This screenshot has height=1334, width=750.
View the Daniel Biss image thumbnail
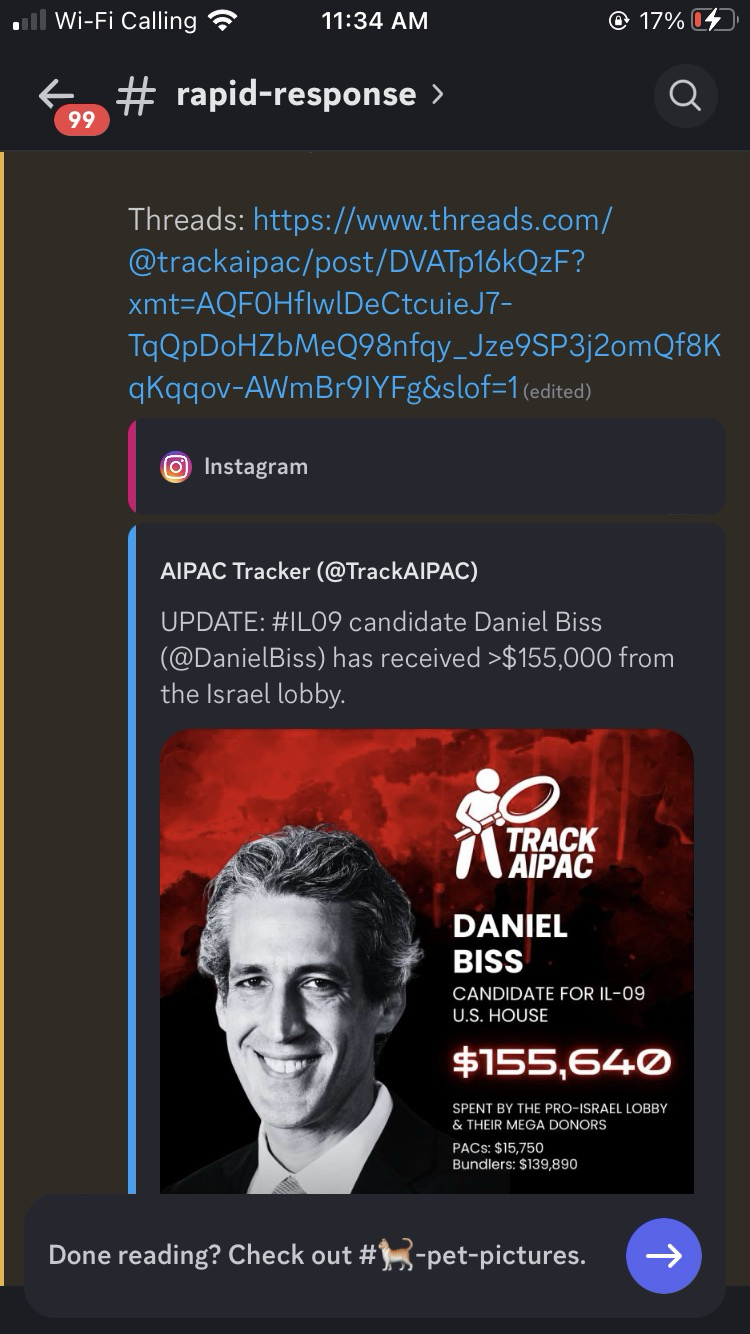(x=427, y=961)
